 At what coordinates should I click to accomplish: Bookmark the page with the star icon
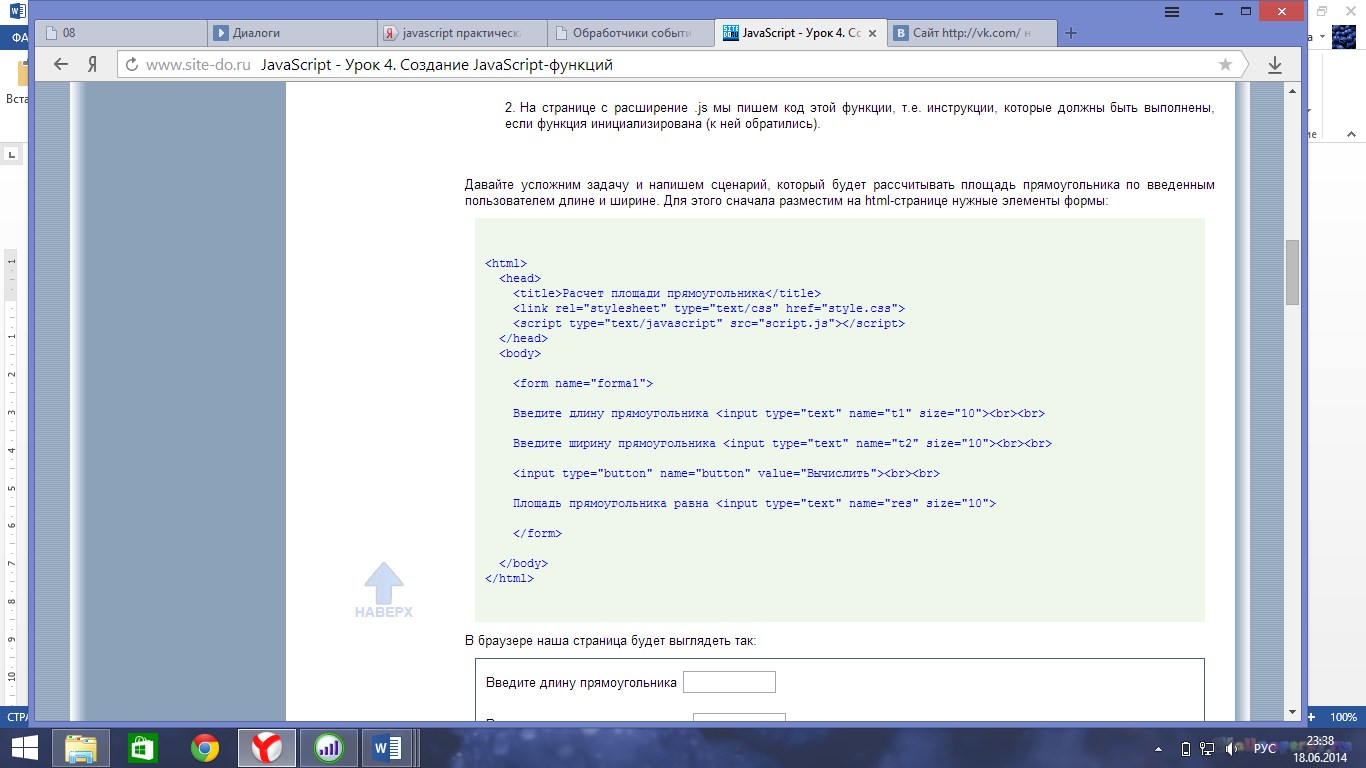(1225, 64)
